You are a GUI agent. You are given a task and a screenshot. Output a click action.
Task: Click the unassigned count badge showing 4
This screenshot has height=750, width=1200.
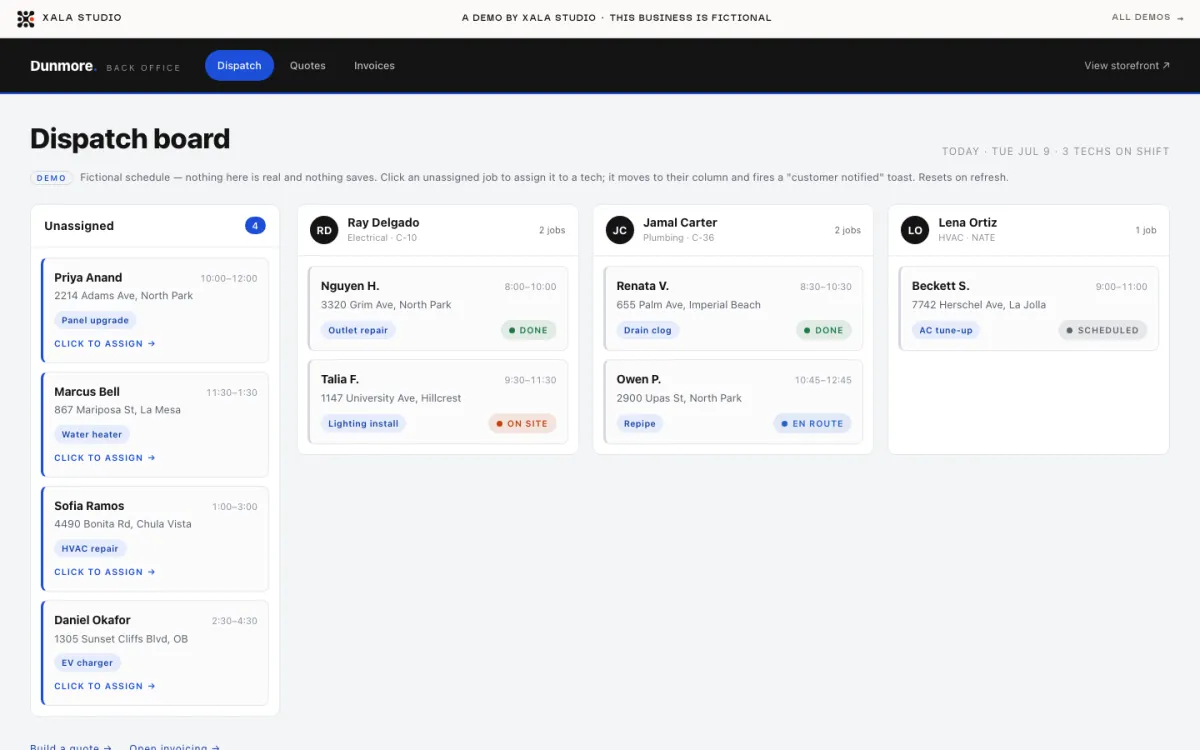click(255, 226)
